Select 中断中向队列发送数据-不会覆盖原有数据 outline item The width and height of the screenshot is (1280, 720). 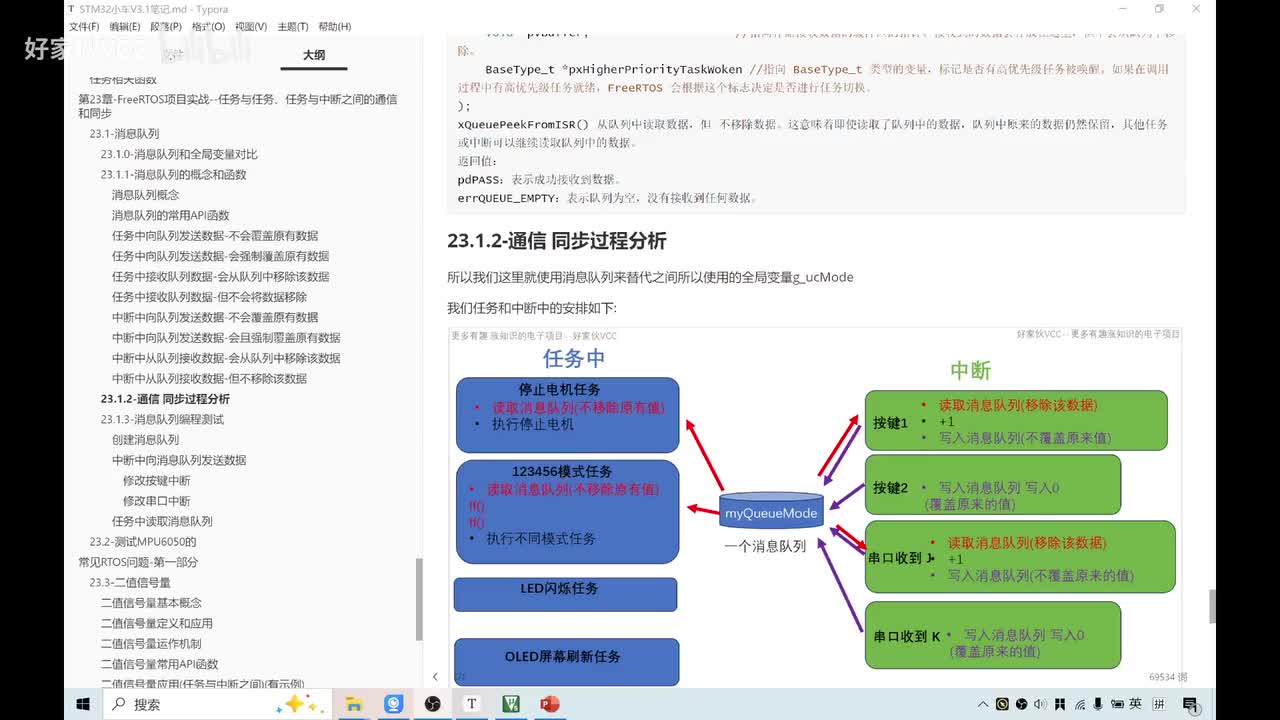[215, 317]
